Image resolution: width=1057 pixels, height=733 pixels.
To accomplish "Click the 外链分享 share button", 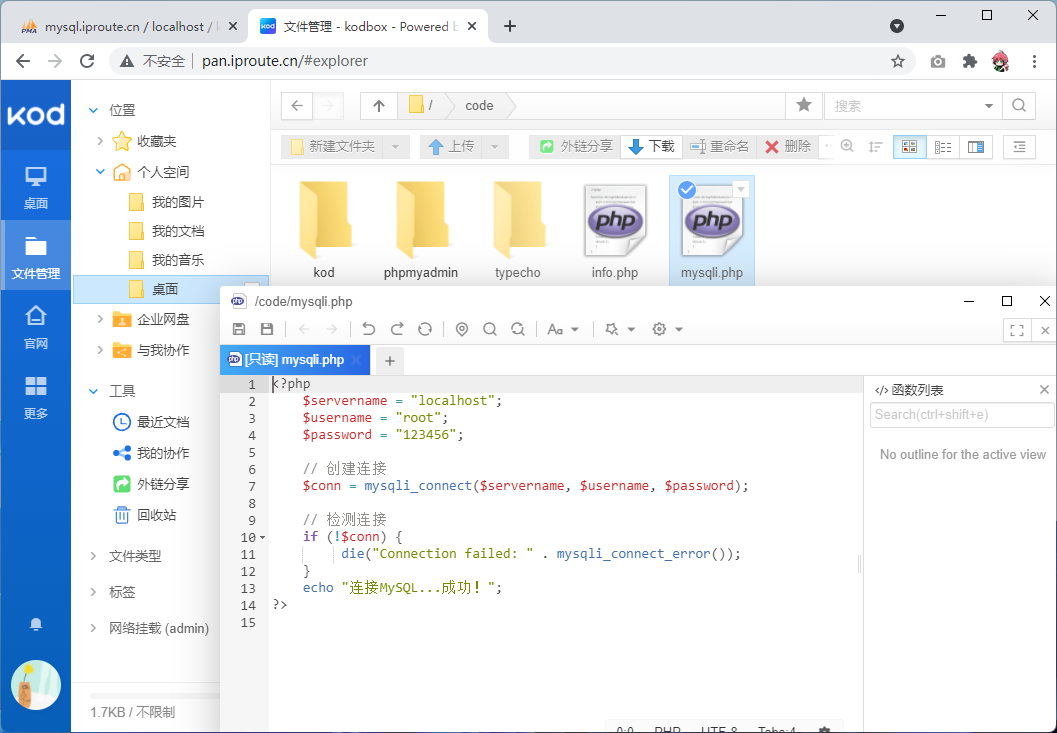I will tap(576, 146).
